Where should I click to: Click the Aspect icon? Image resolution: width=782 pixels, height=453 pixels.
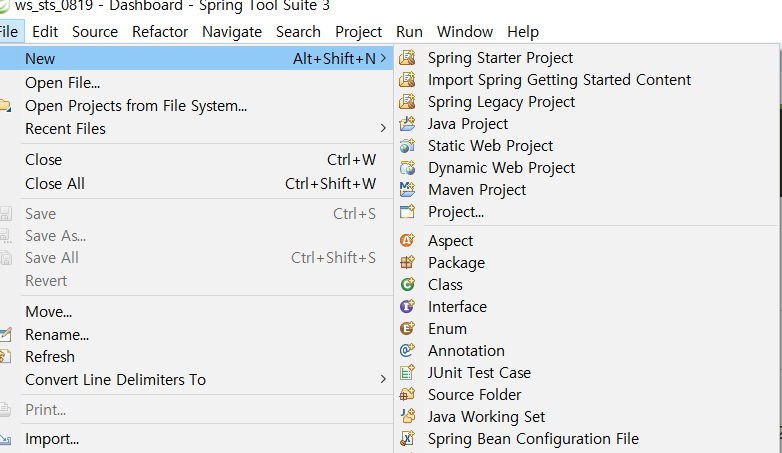407,240
